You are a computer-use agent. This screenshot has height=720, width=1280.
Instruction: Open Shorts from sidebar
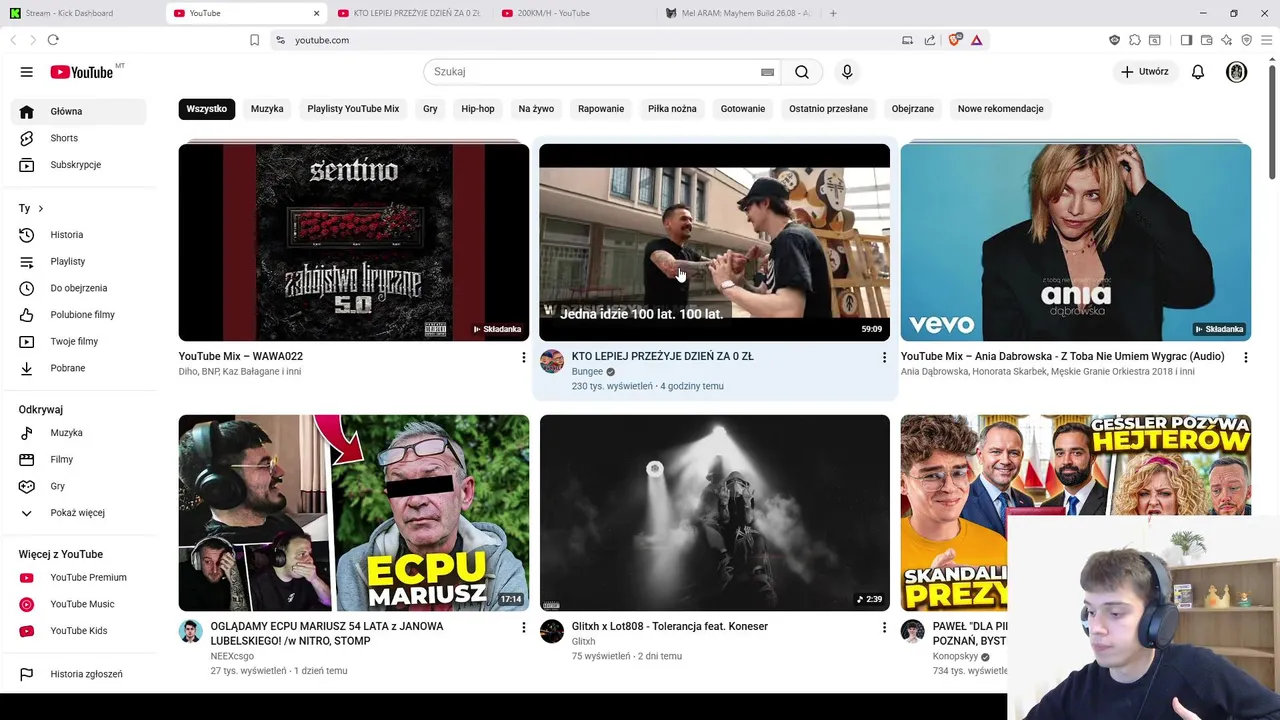click(78, 138)
